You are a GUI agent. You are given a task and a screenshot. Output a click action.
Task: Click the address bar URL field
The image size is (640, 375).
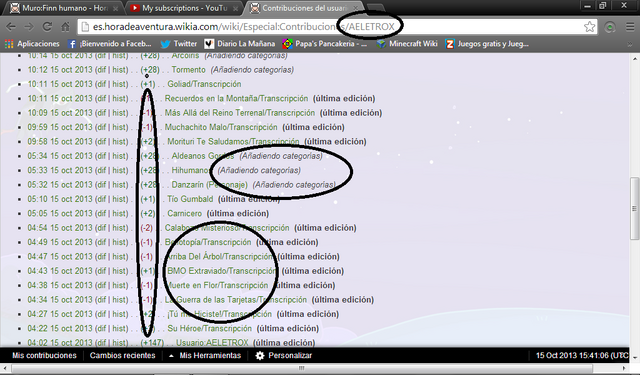(x=331, y=27)
